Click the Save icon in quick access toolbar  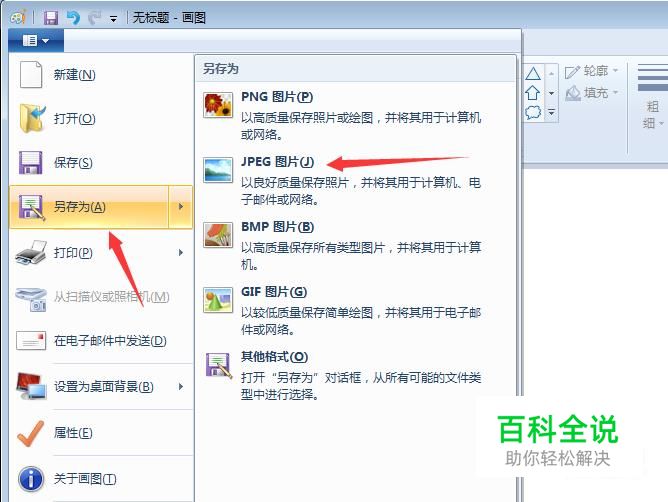click(51, 17)
